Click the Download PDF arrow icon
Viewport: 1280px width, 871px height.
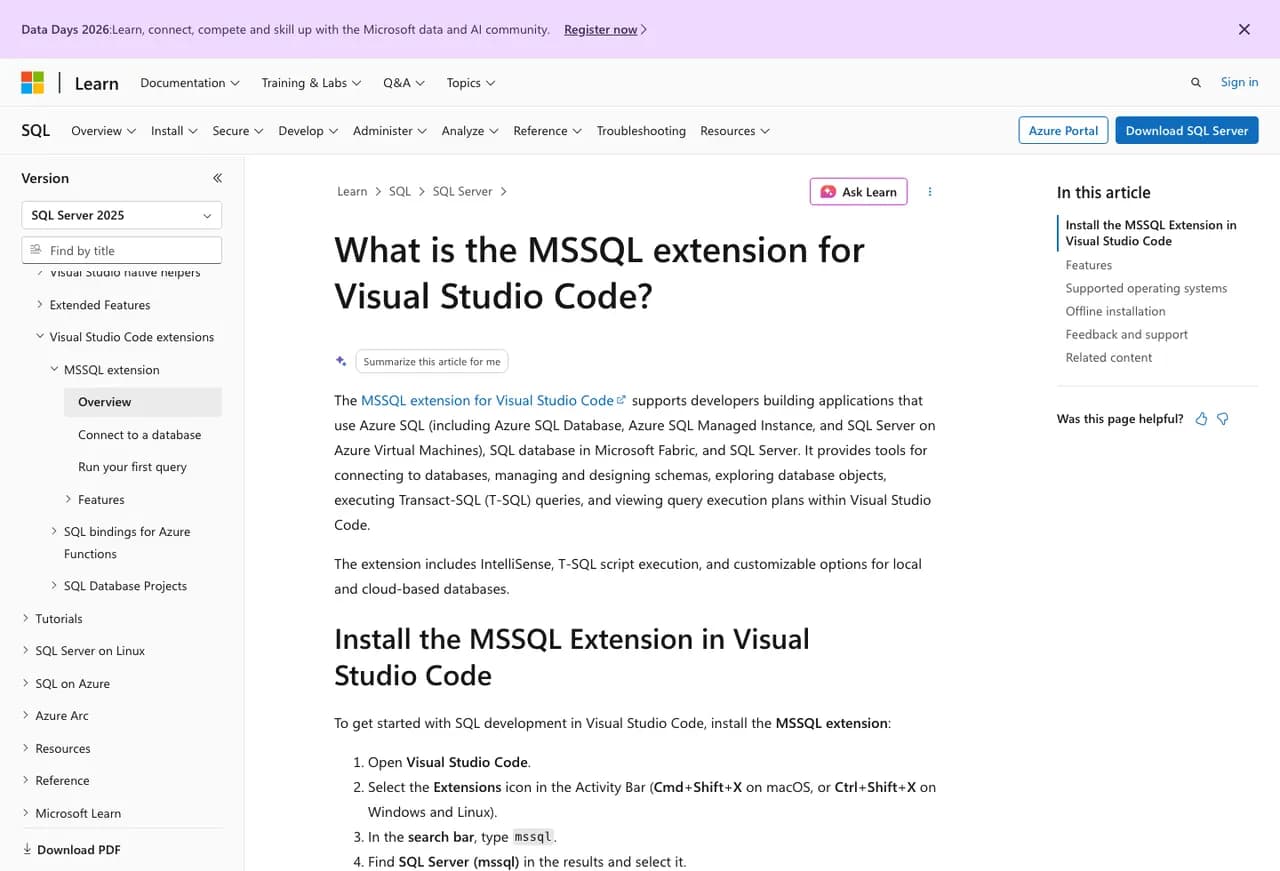[27, 850]
